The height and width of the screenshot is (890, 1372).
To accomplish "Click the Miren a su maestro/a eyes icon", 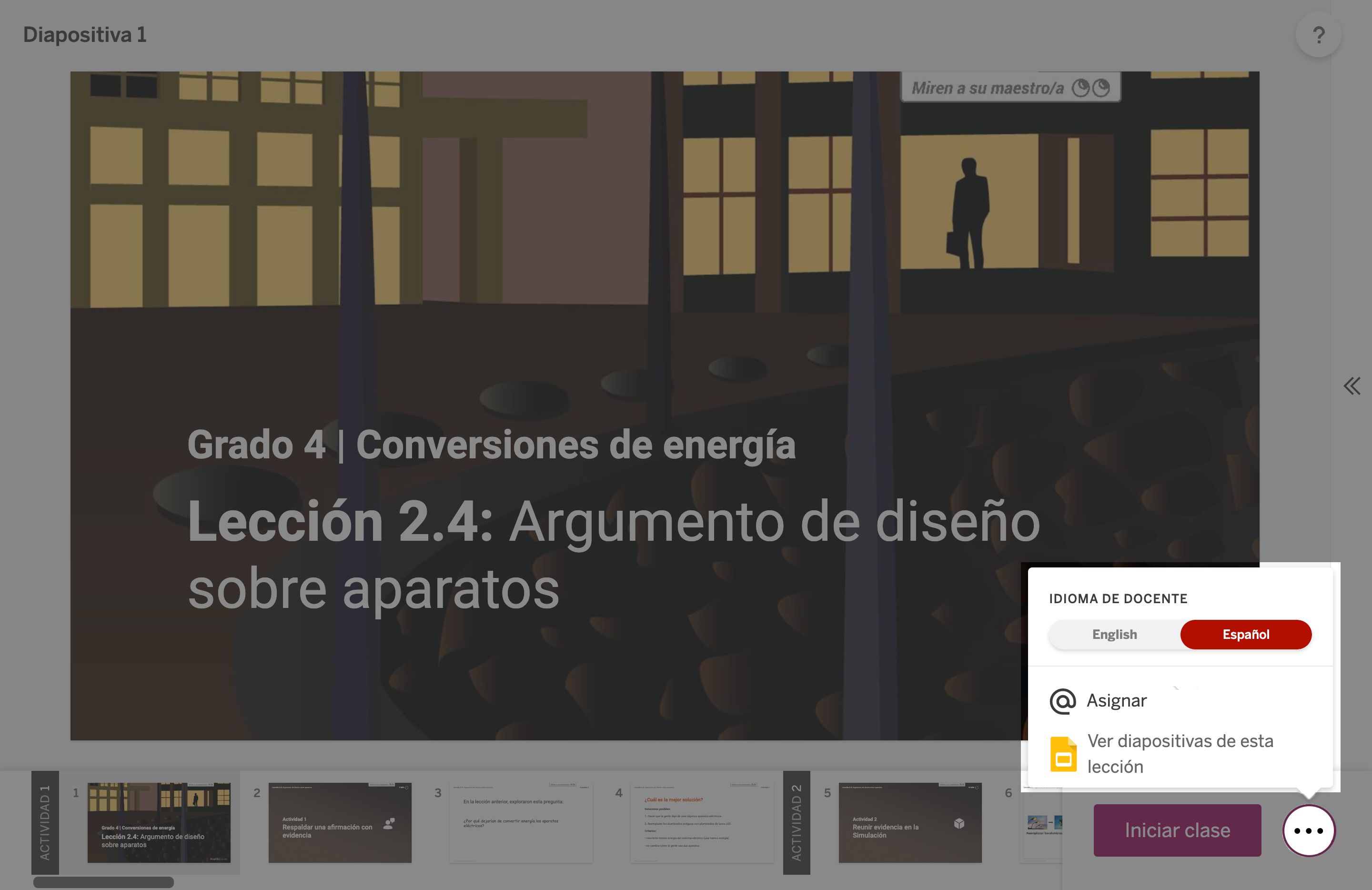I will pyautogui.click(x=1090, y=88).
